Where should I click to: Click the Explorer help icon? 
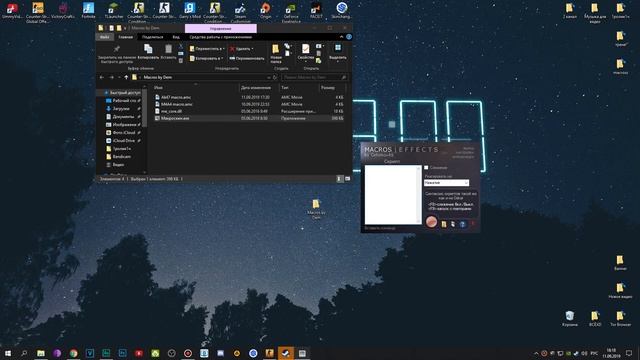[349, 37]
